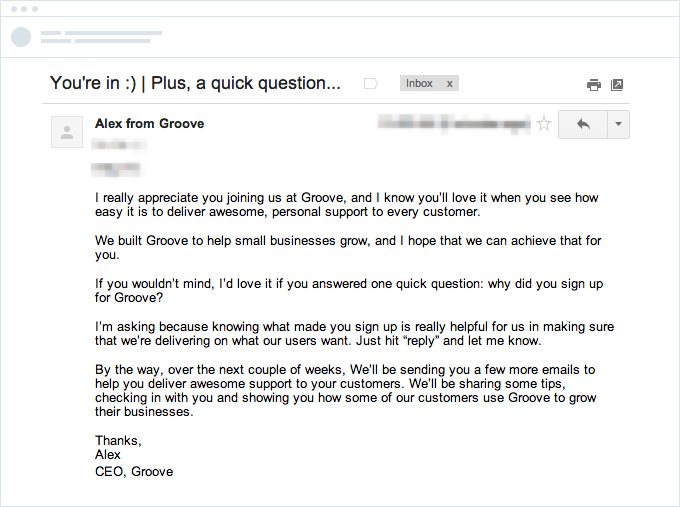Click the blurred email timestamp
The image size is (680, 507).
point(454,123)
